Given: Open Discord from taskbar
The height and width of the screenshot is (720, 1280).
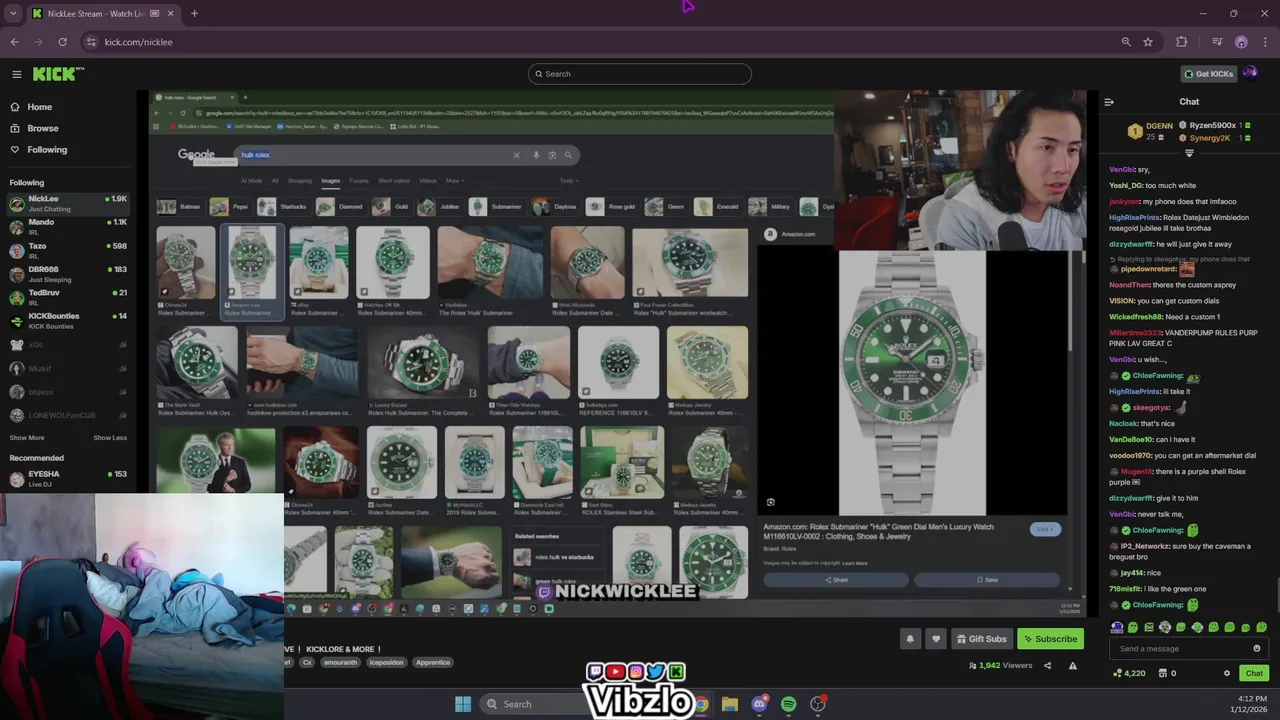Looking at the screenshot, I should [759, 704].
